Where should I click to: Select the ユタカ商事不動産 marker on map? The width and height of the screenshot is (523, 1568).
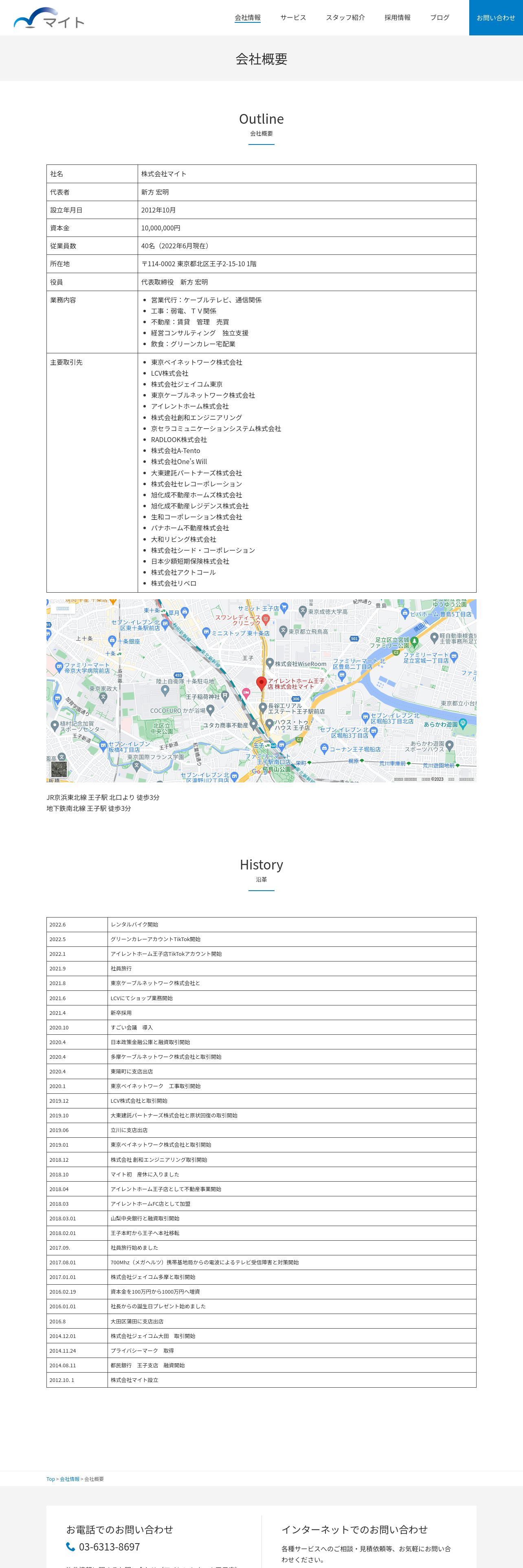[x=253, y=724]
